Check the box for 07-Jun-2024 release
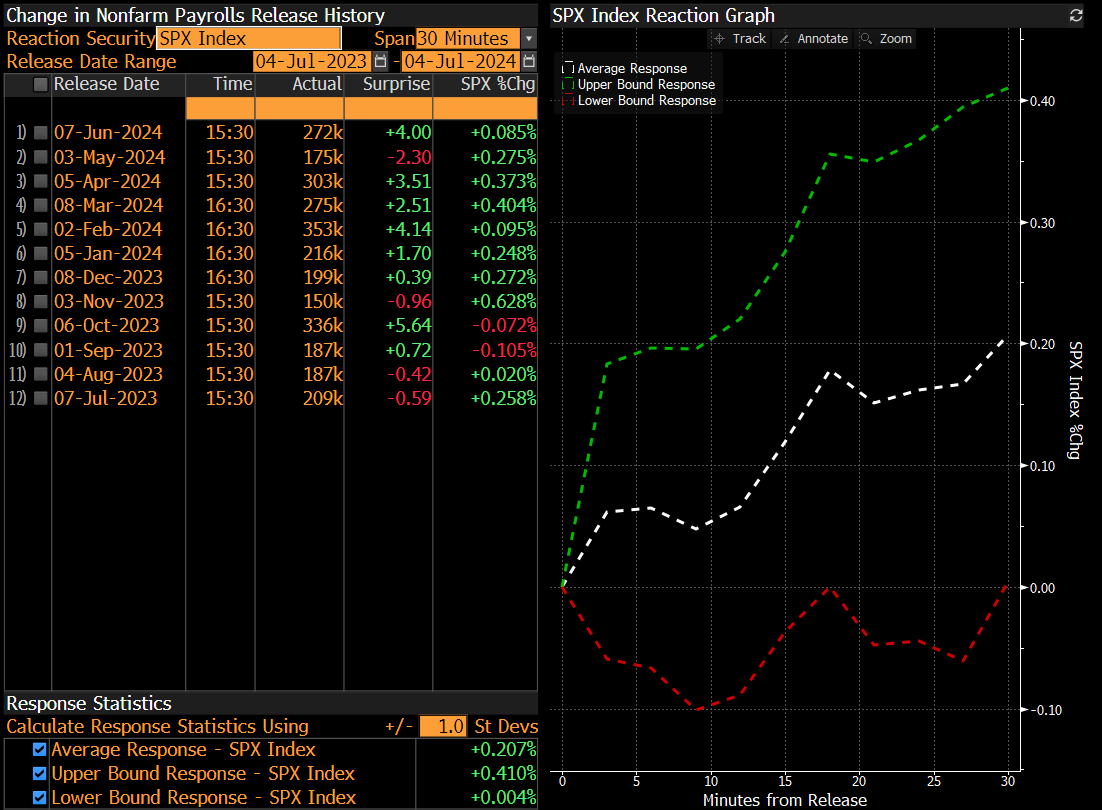1102x810 pixels. click(41, 133)
